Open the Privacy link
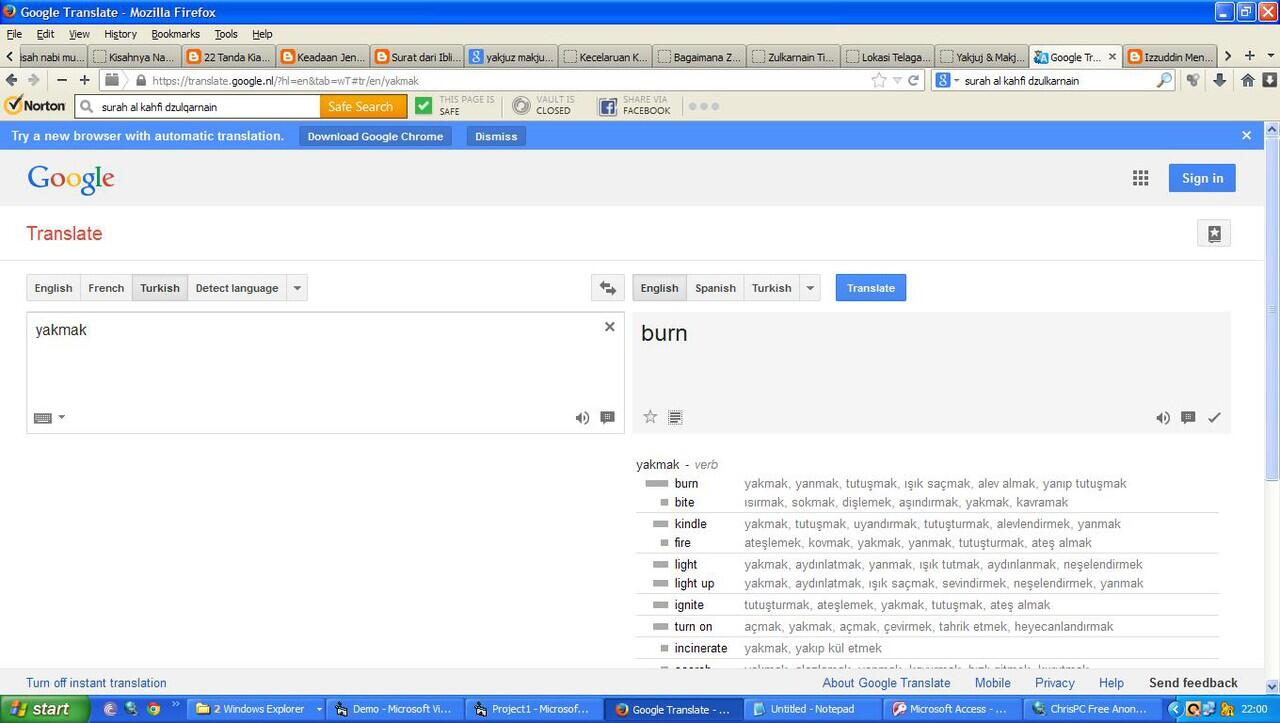The width and height of the screenshot is (1280, 723). (1055, 683)
